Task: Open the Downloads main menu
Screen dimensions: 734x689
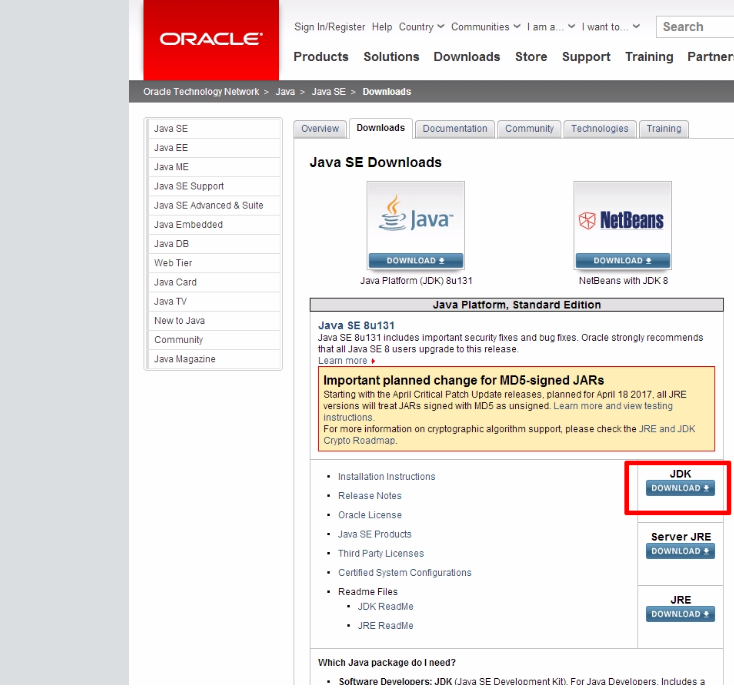Action: click(467, 57)
